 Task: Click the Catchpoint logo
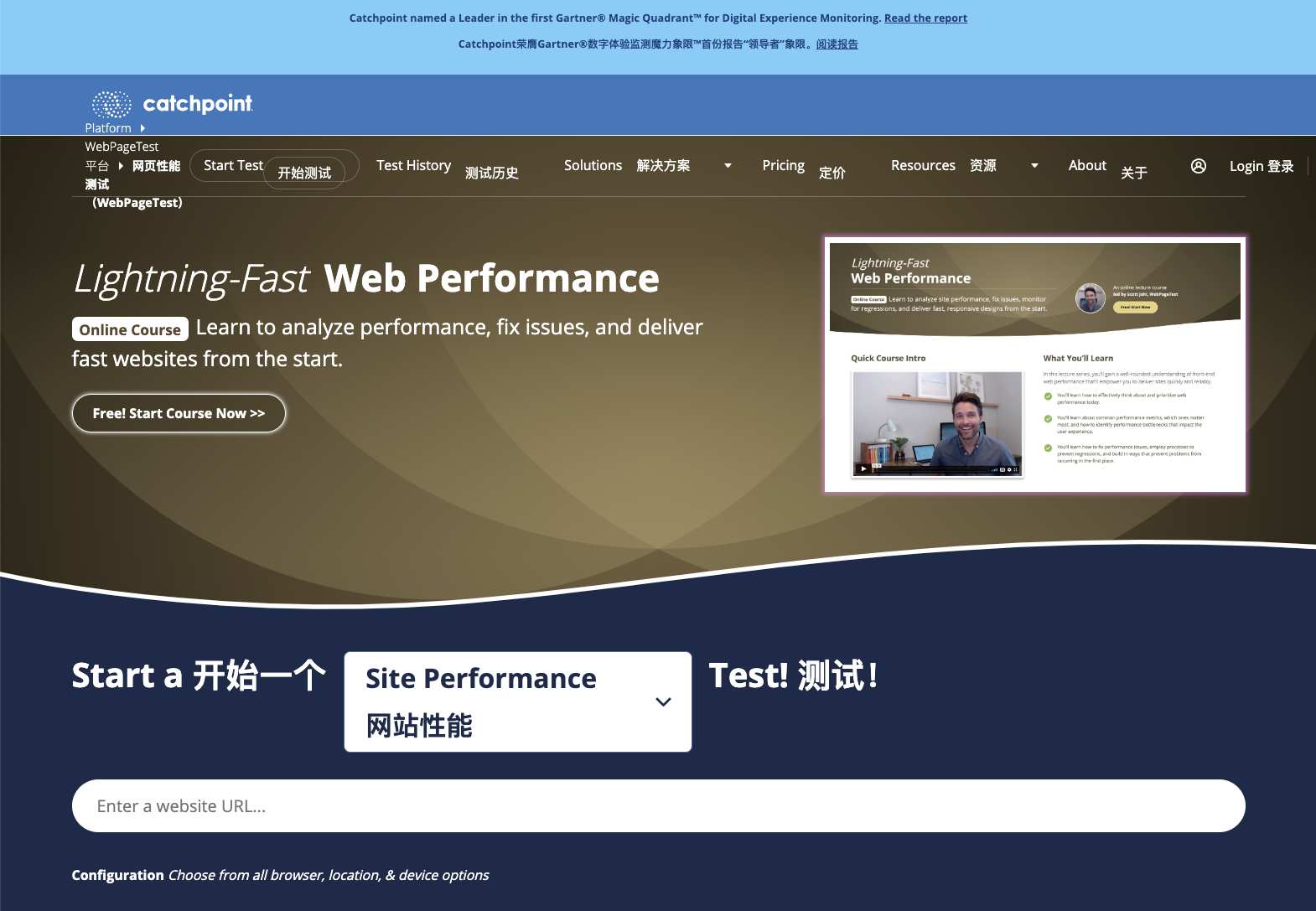(172, 104)
